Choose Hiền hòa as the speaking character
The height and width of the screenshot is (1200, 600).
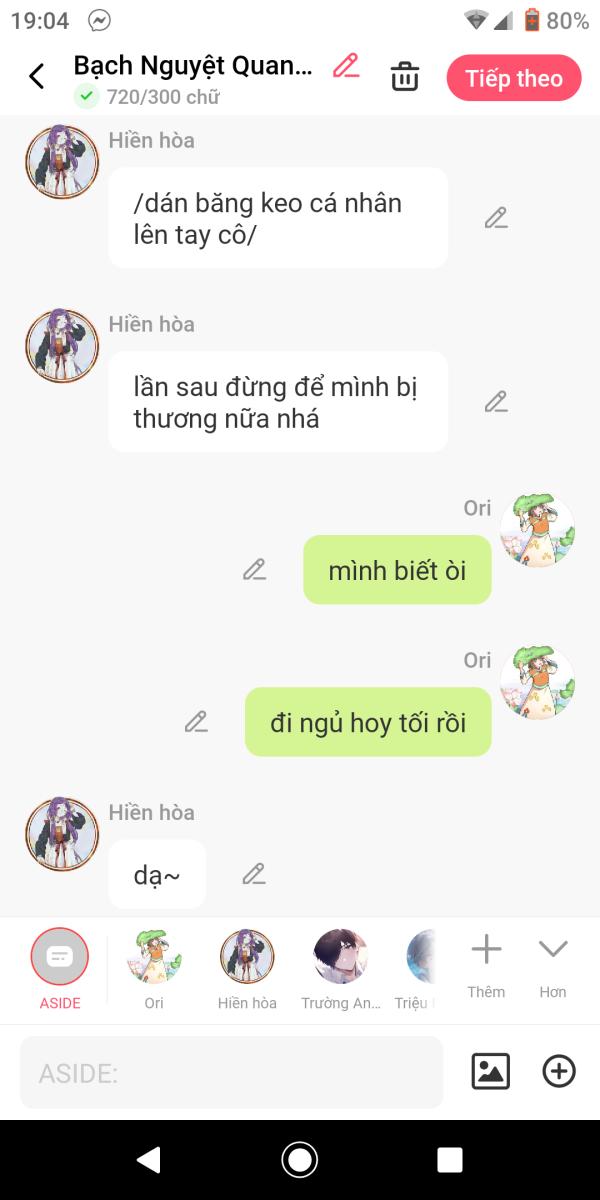(x=247, y=969)
